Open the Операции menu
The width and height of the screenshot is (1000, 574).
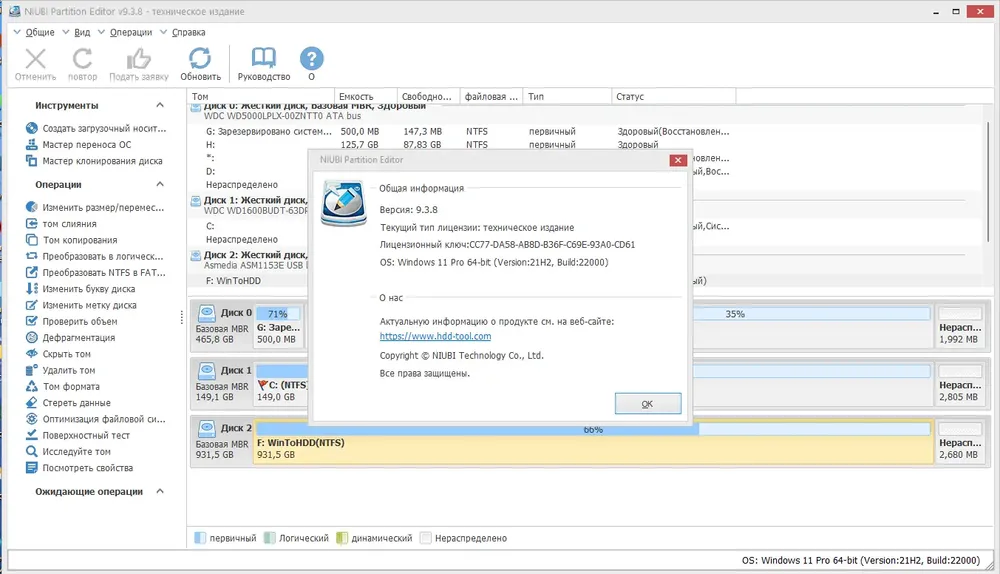coord(131,32)
